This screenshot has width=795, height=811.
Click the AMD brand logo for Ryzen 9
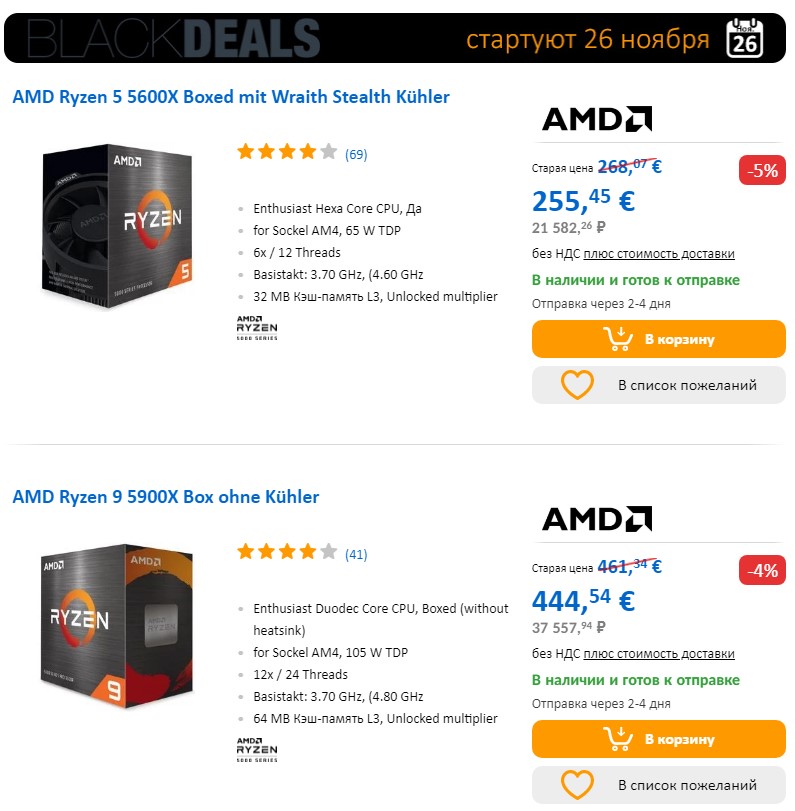[x=597, y=518]
